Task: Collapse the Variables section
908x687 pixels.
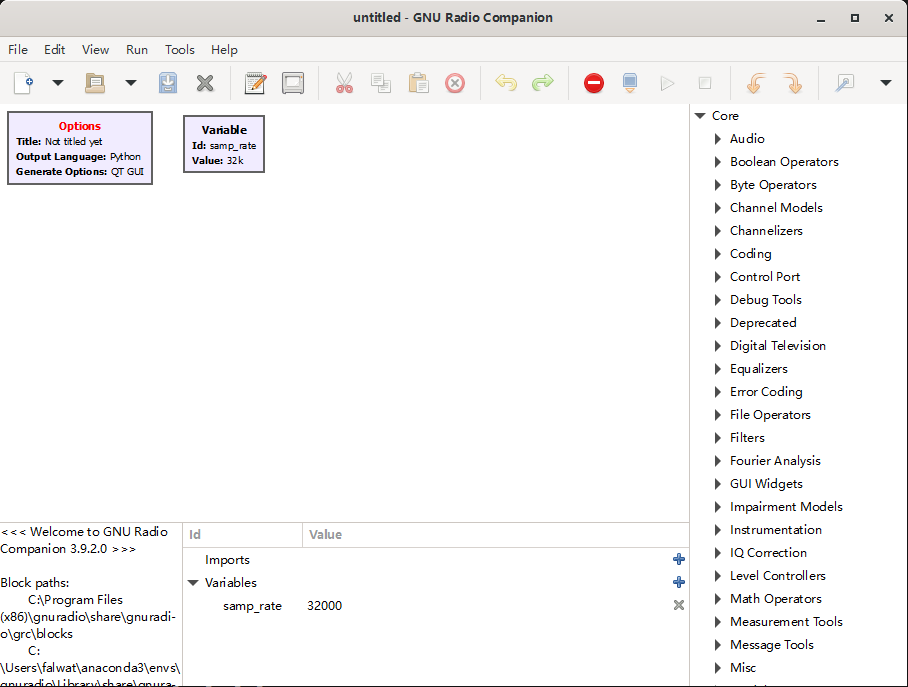Action: coord(193,583)
